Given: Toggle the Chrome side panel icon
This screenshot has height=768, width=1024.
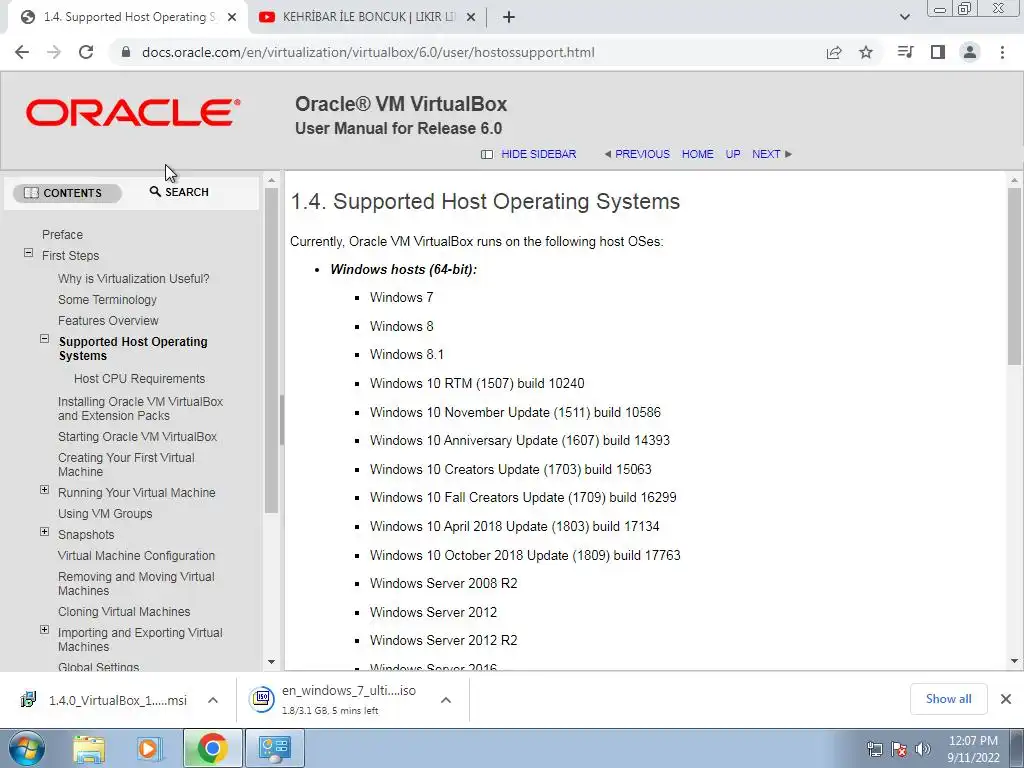Looking at the screenshot, I should tap(938, 52).
